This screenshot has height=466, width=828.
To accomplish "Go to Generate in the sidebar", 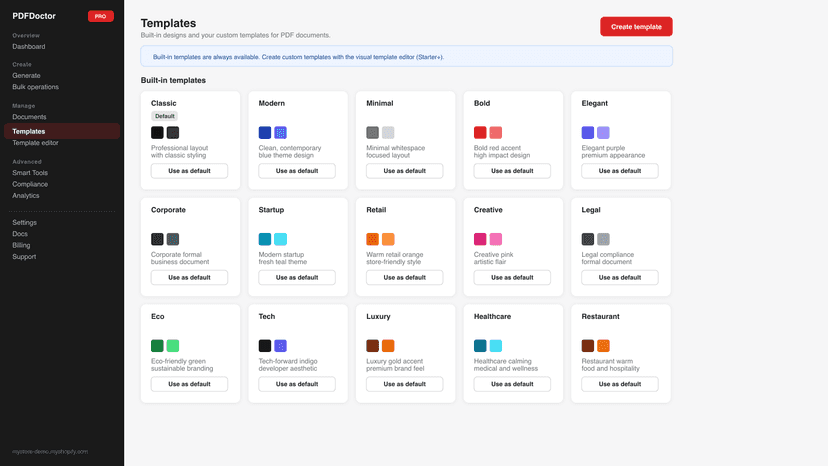I will [26, 76].
